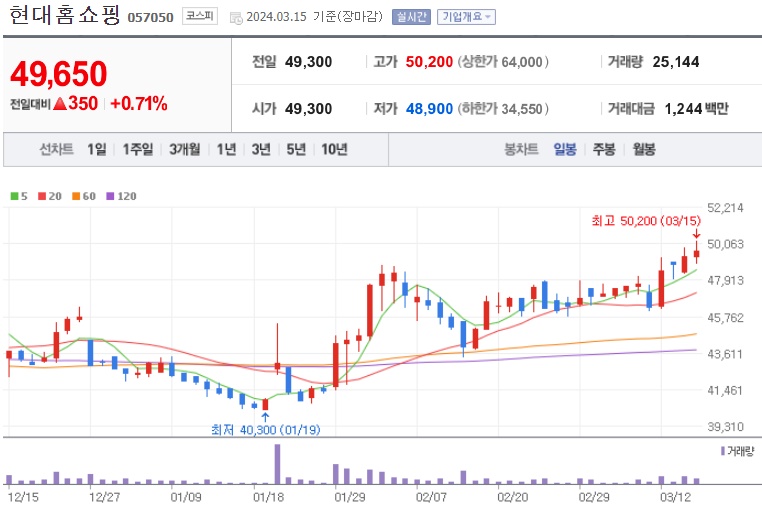Click the 실시간 real-time button
The width and height of the screenshot is (762, 509).
click(x=411, y=17)
